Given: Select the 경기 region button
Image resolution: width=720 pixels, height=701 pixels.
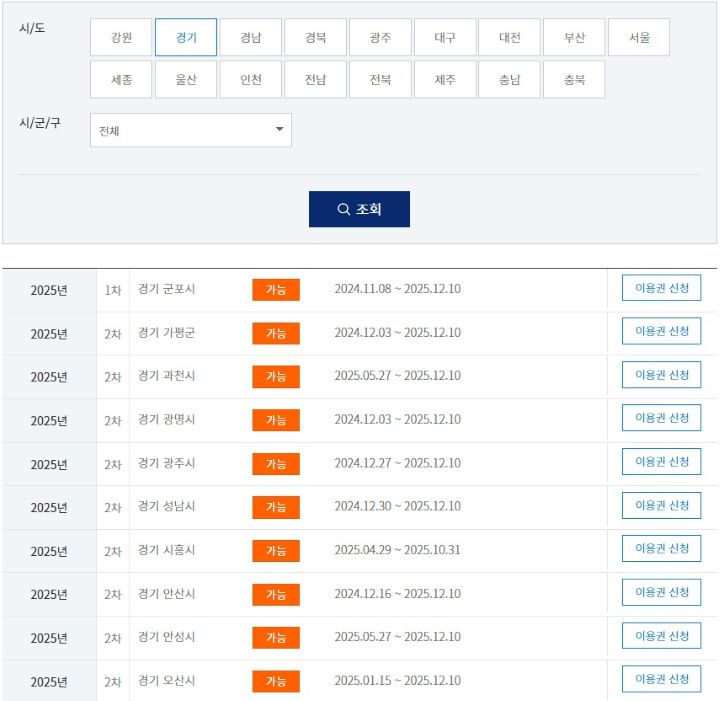Looking at the screenshot, I should click(186, 37).
